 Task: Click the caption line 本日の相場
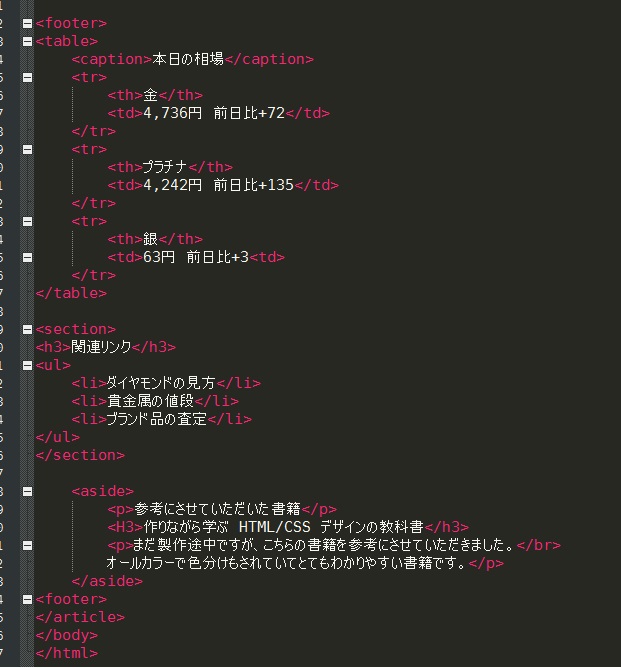pos(193,59)
